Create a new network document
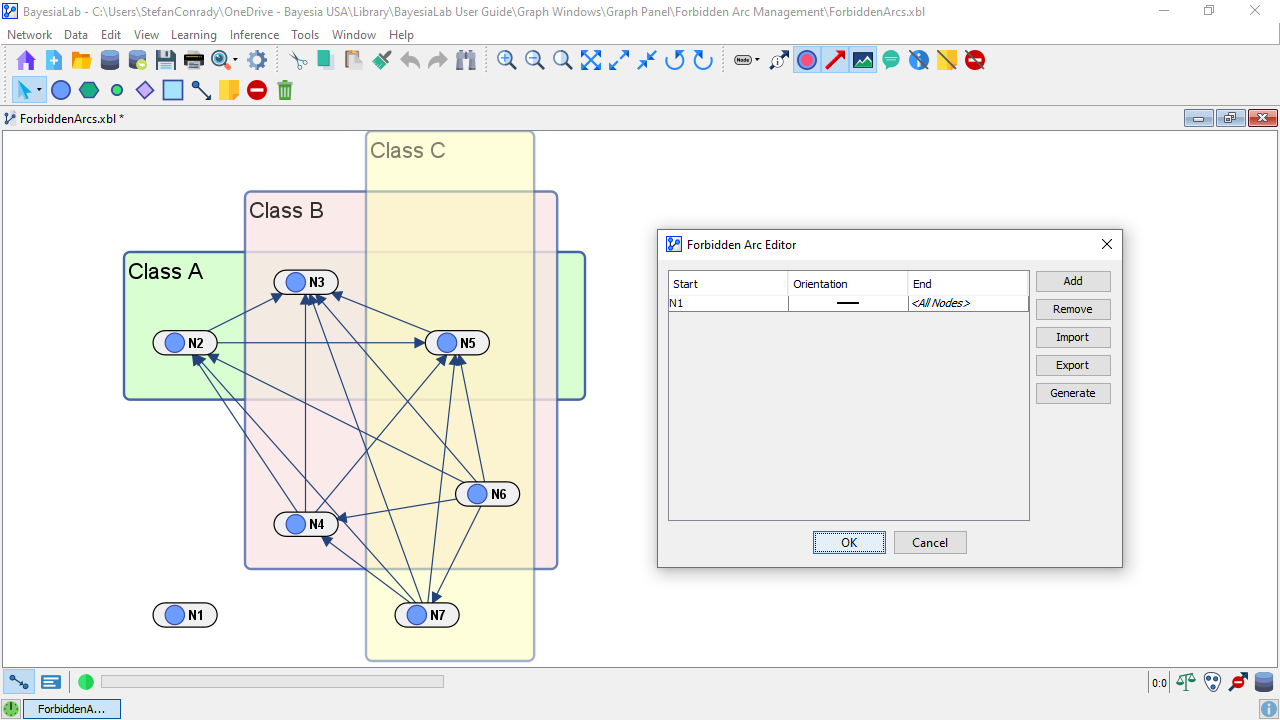The image size is (1280, 720). (x=54, y=60)
